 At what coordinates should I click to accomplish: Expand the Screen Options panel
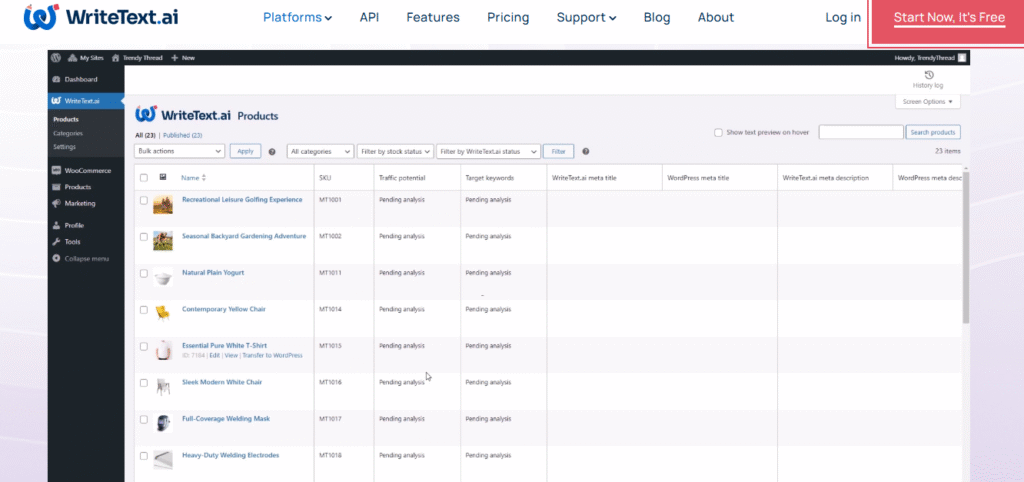point(929,102)
